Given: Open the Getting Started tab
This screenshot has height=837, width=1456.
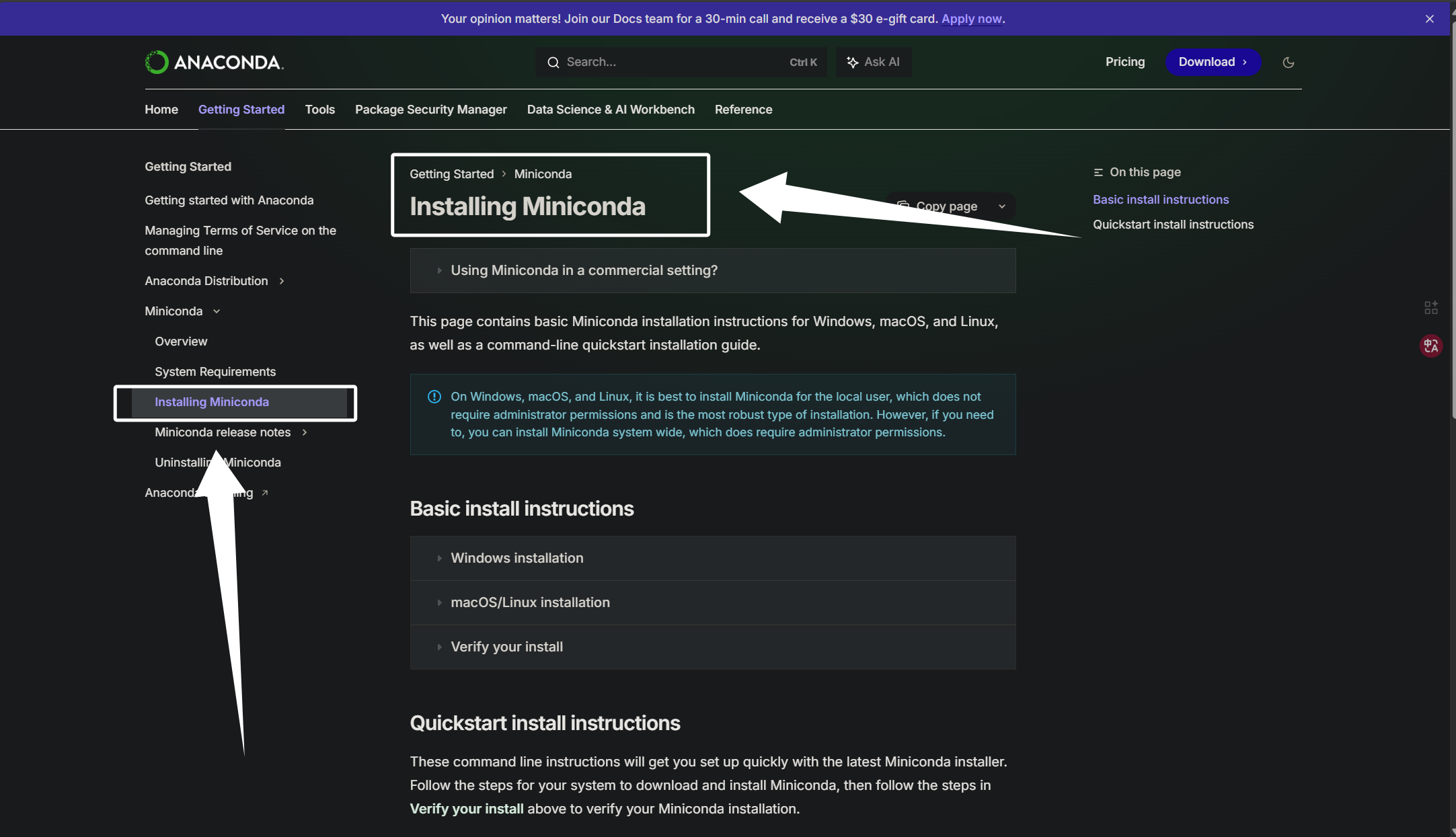Looking at the screenshot, I should [x=241, y=110].
